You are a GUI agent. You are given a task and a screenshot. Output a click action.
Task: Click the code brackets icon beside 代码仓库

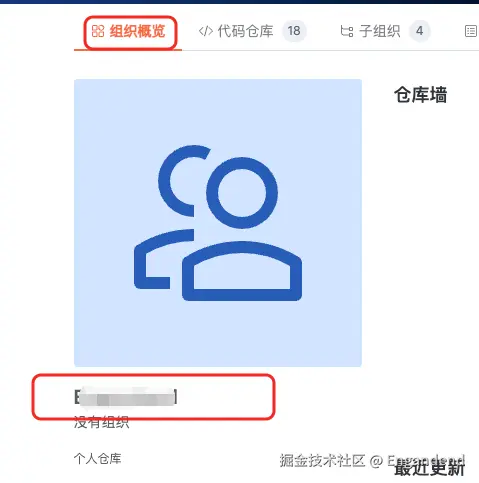[x=206, y=31]
